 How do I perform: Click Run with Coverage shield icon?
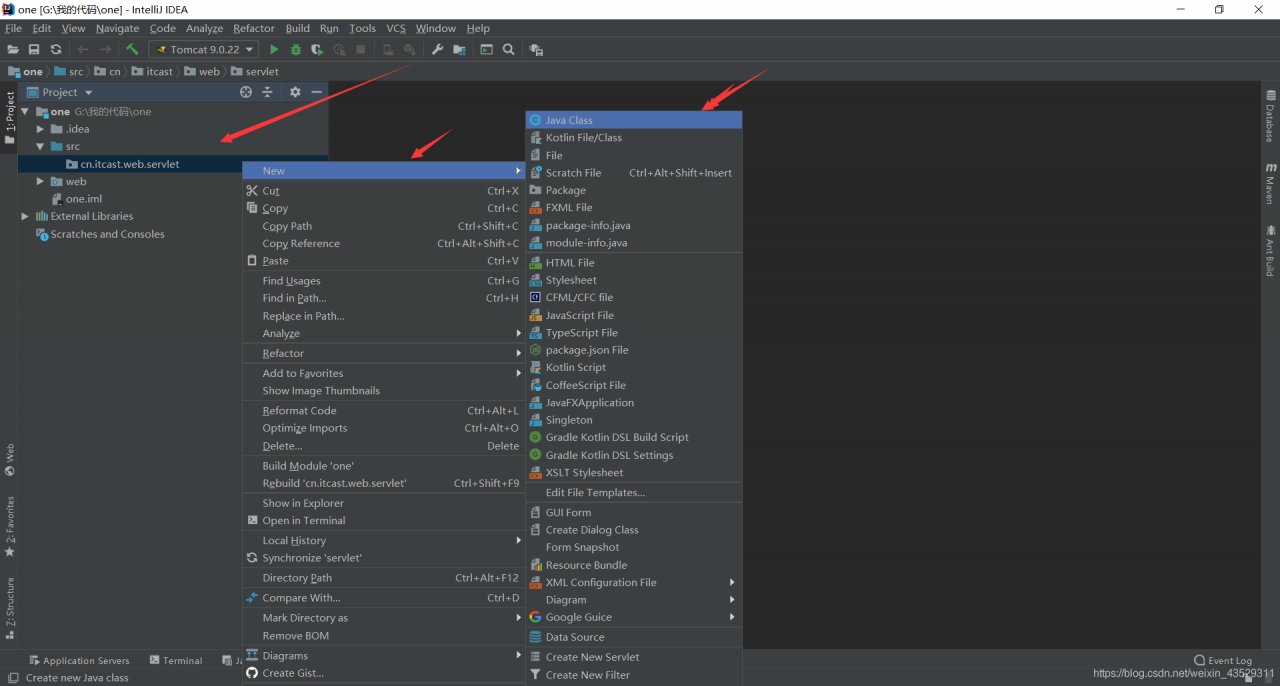click(x=317, y=49)
